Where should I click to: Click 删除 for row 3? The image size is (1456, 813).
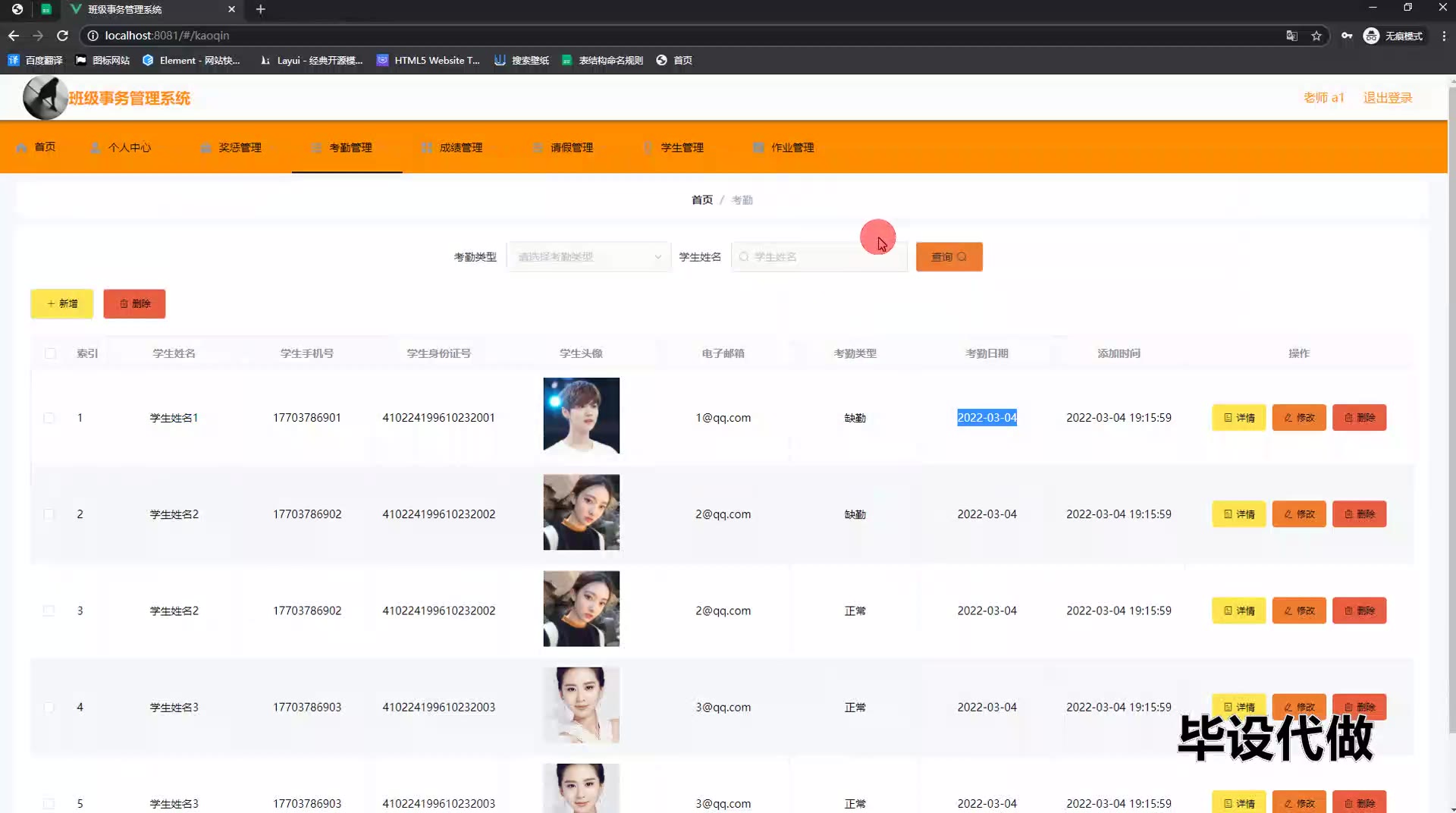pos(1360,611)
